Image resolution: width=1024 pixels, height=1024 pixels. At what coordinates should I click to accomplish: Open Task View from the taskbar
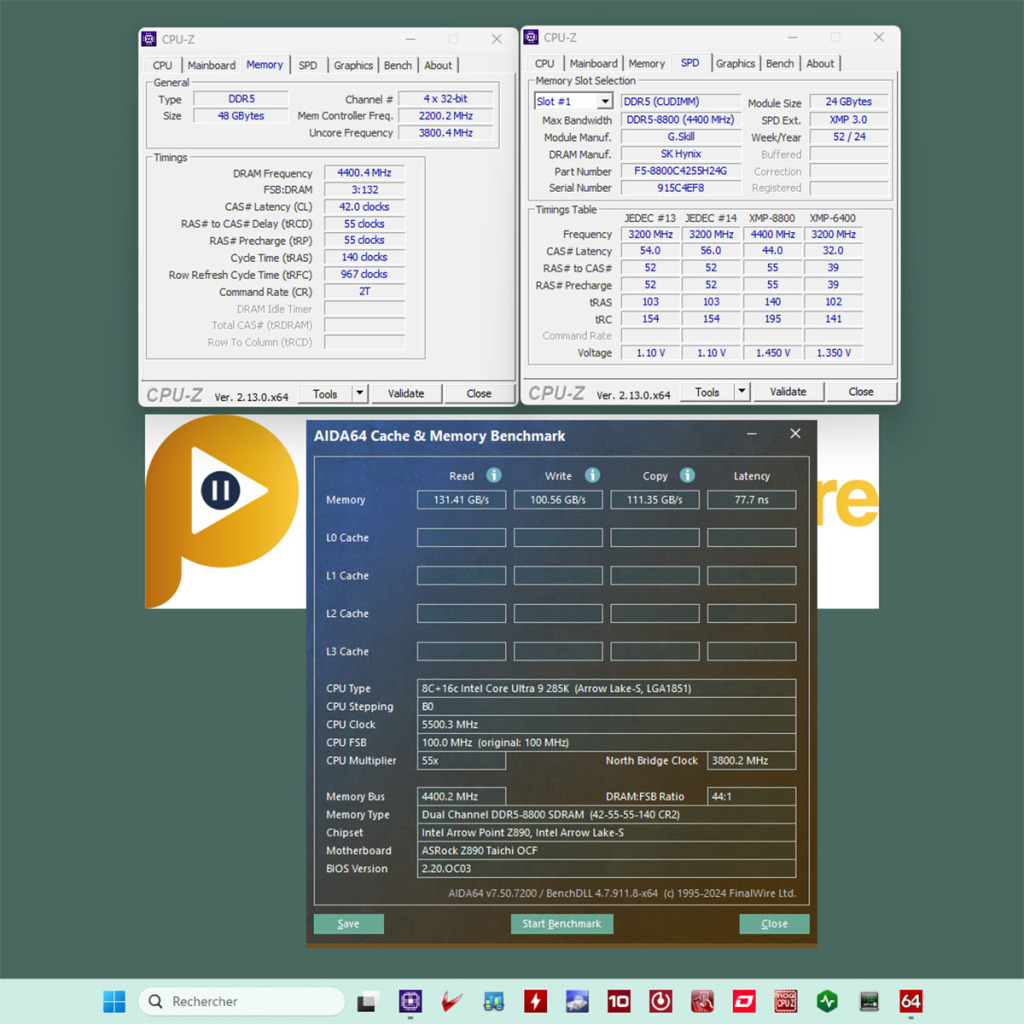coord(368,1001)
